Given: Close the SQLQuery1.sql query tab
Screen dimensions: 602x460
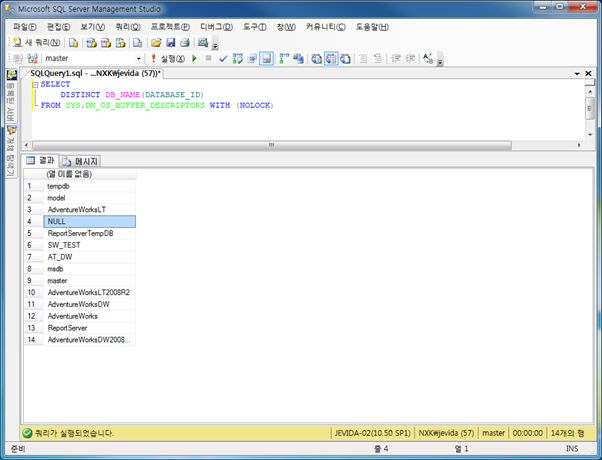Looking at the screenshot, I should click(x=588, y=73).
